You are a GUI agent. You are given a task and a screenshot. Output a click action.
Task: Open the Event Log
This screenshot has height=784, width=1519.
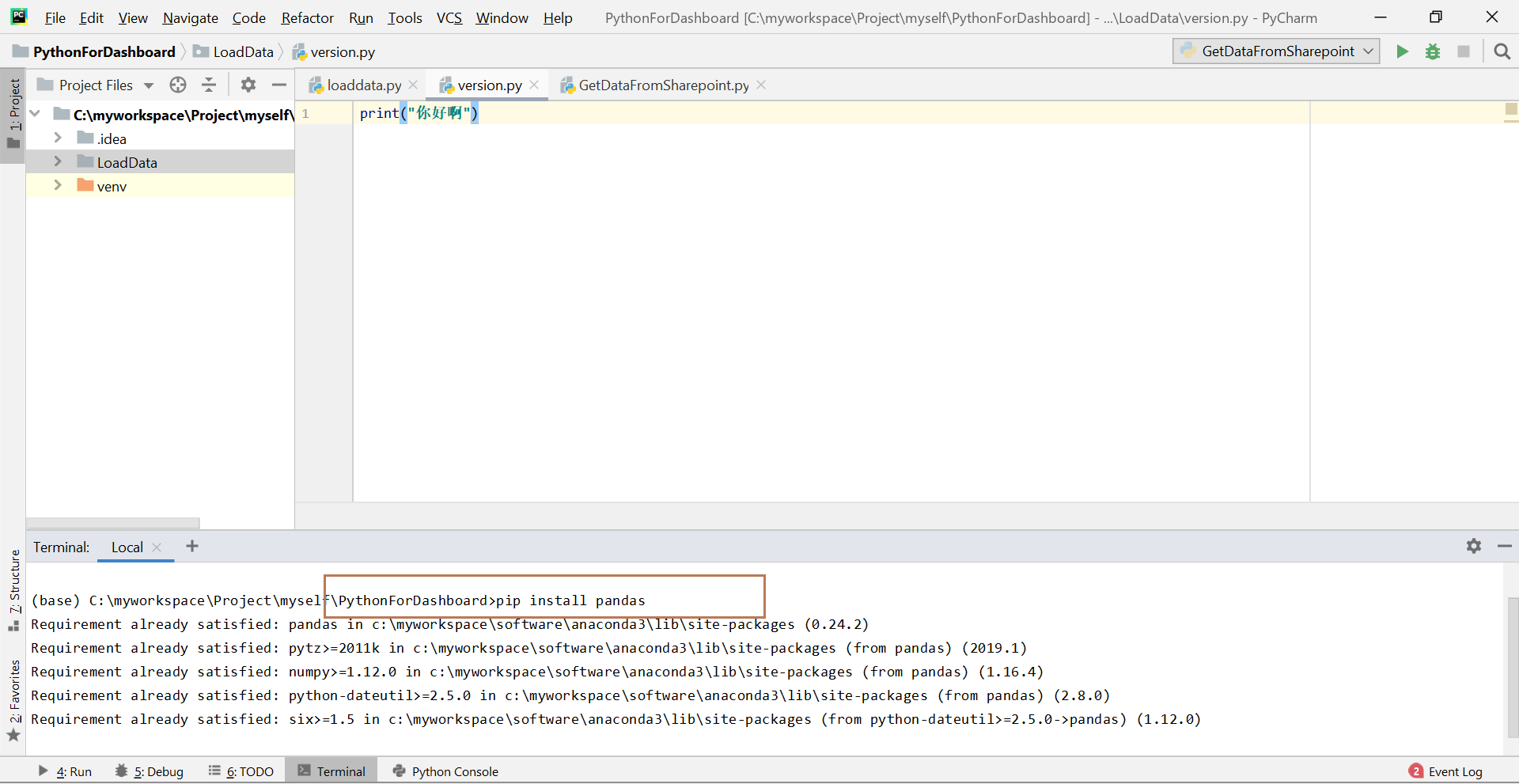pyautogui.click(x=1445, y=771)
